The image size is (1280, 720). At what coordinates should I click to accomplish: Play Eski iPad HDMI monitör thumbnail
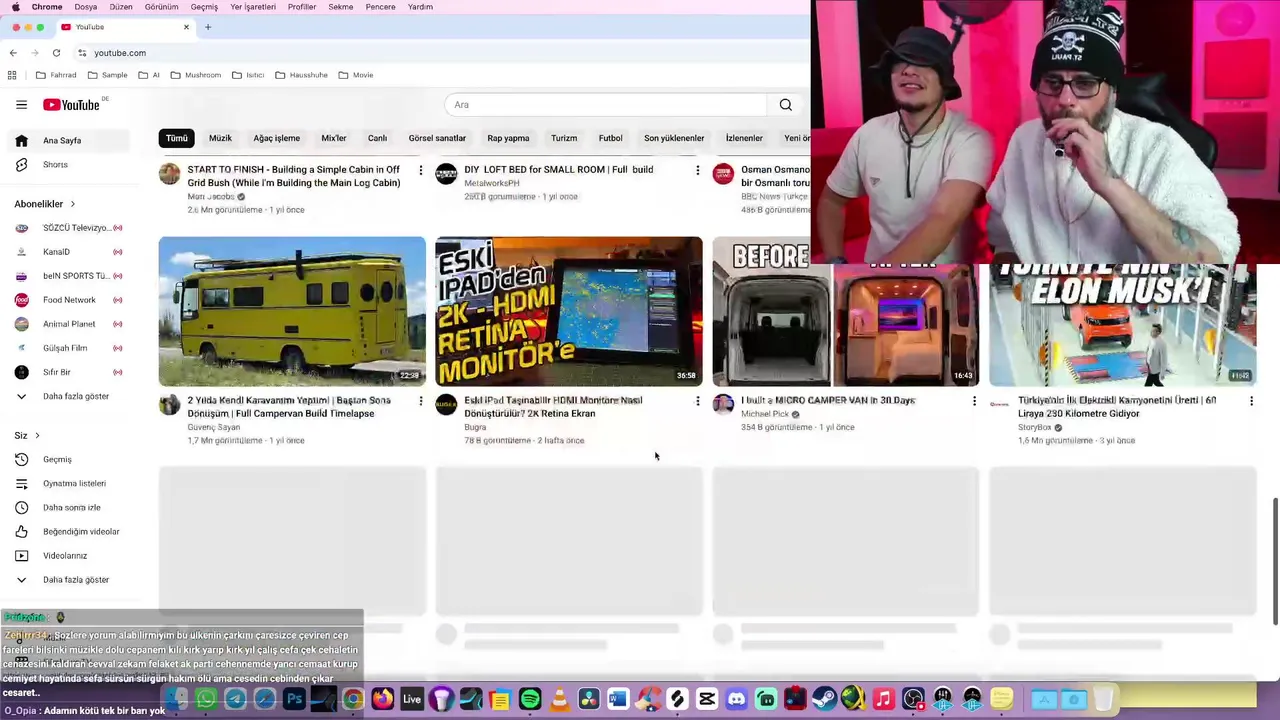click(569, 311)
